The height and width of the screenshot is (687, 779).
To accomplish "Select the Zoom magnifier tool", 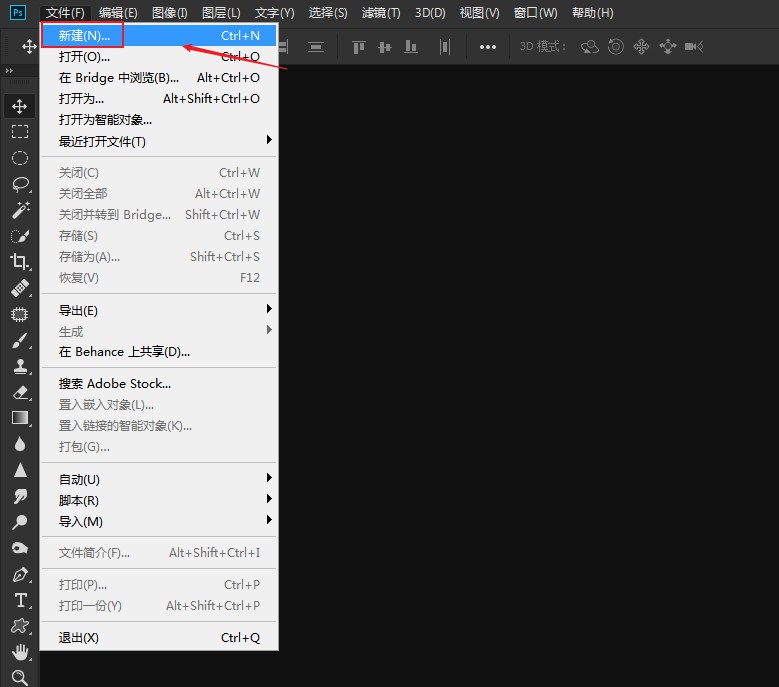I will (x=20, y=677).
